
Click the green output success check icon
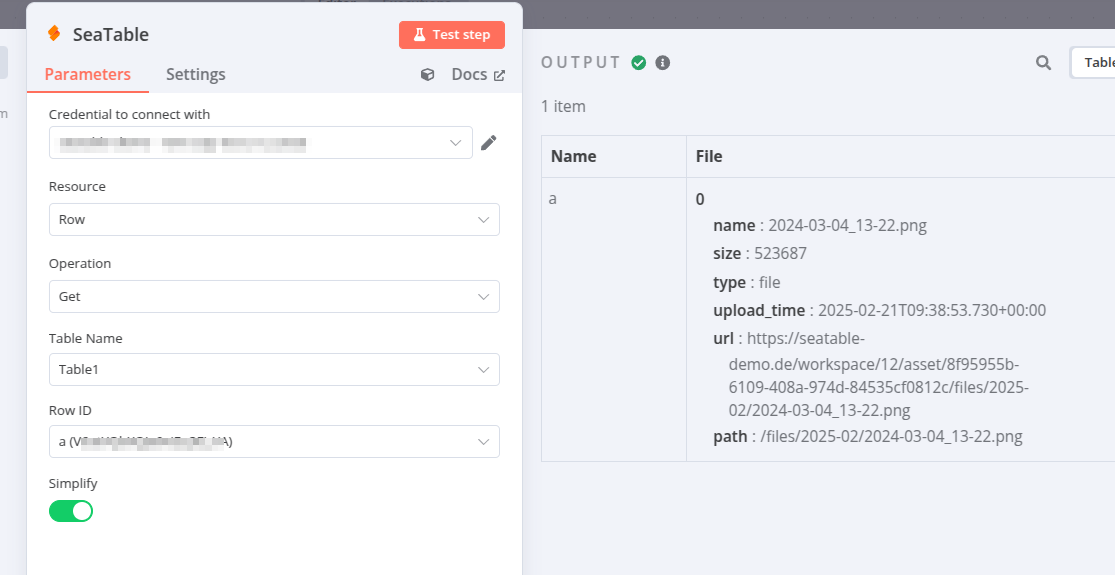639,63
